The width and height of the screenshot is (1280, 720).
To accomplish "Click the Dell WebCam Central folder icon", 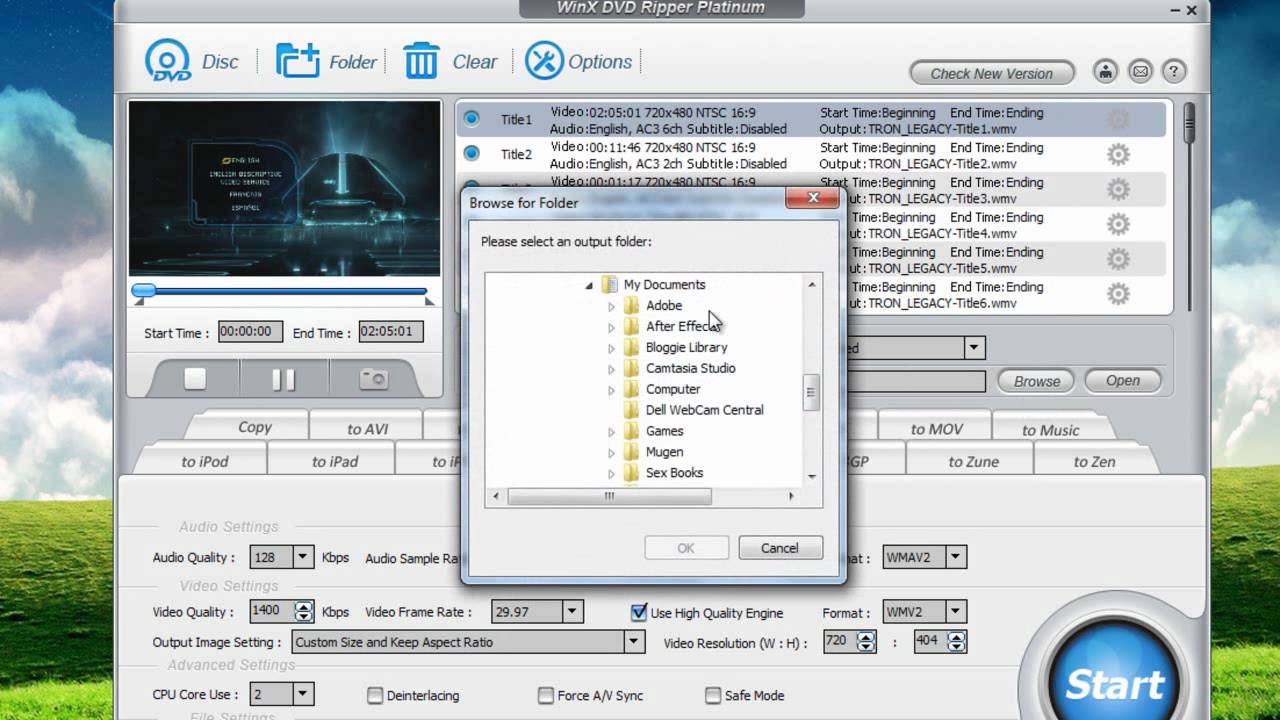I will point(631,410).
